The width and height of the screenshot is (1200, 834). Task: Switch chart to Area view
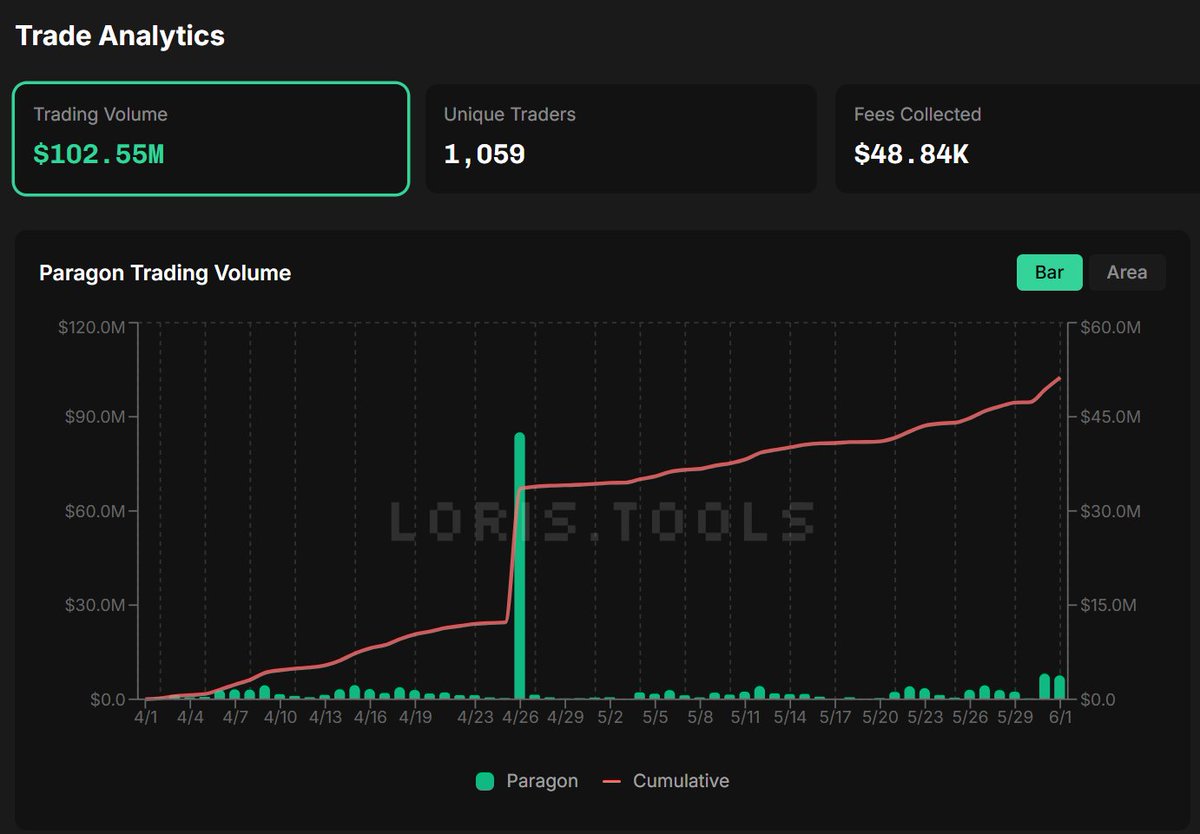click(1126, 272)
